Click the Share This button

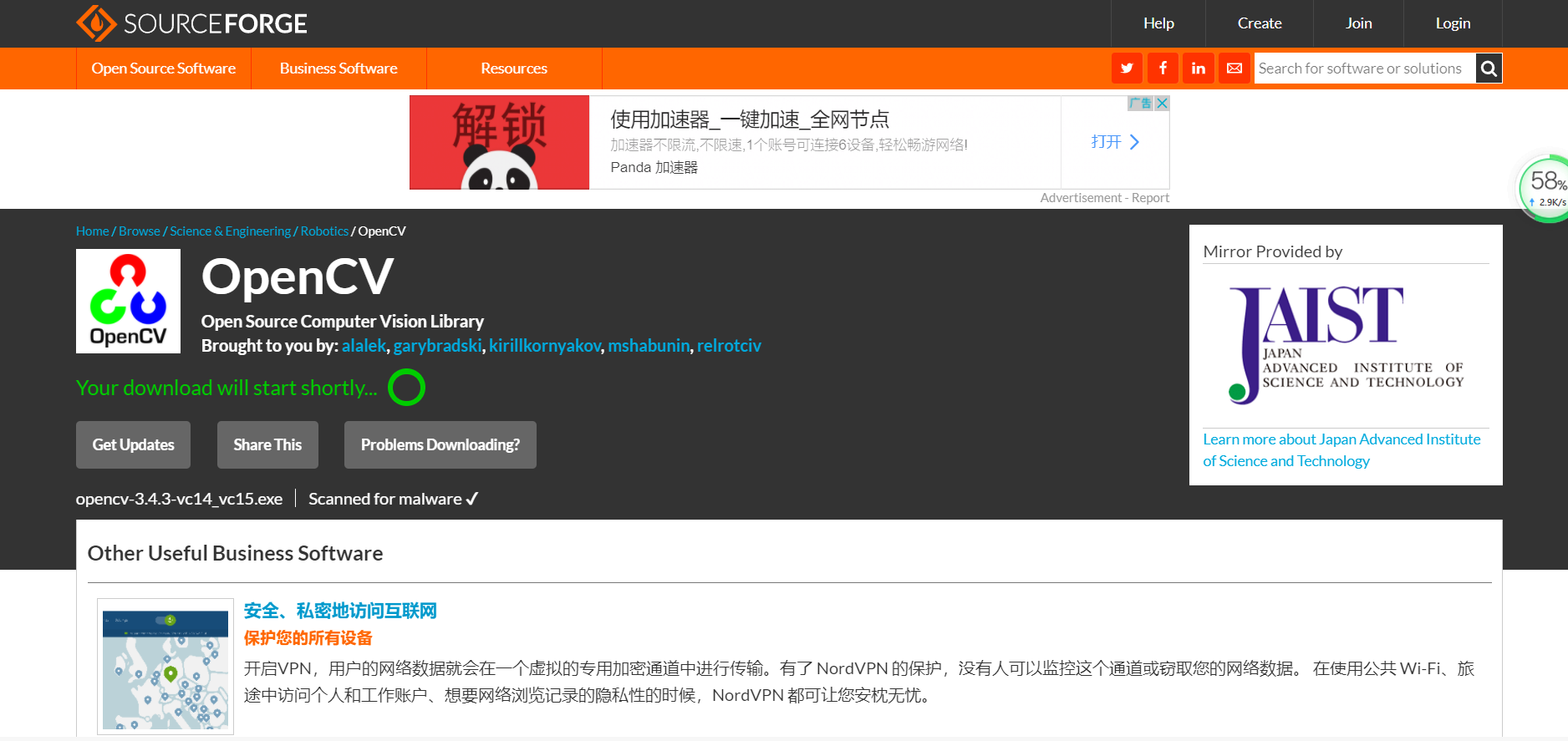[x=267, y=445]
